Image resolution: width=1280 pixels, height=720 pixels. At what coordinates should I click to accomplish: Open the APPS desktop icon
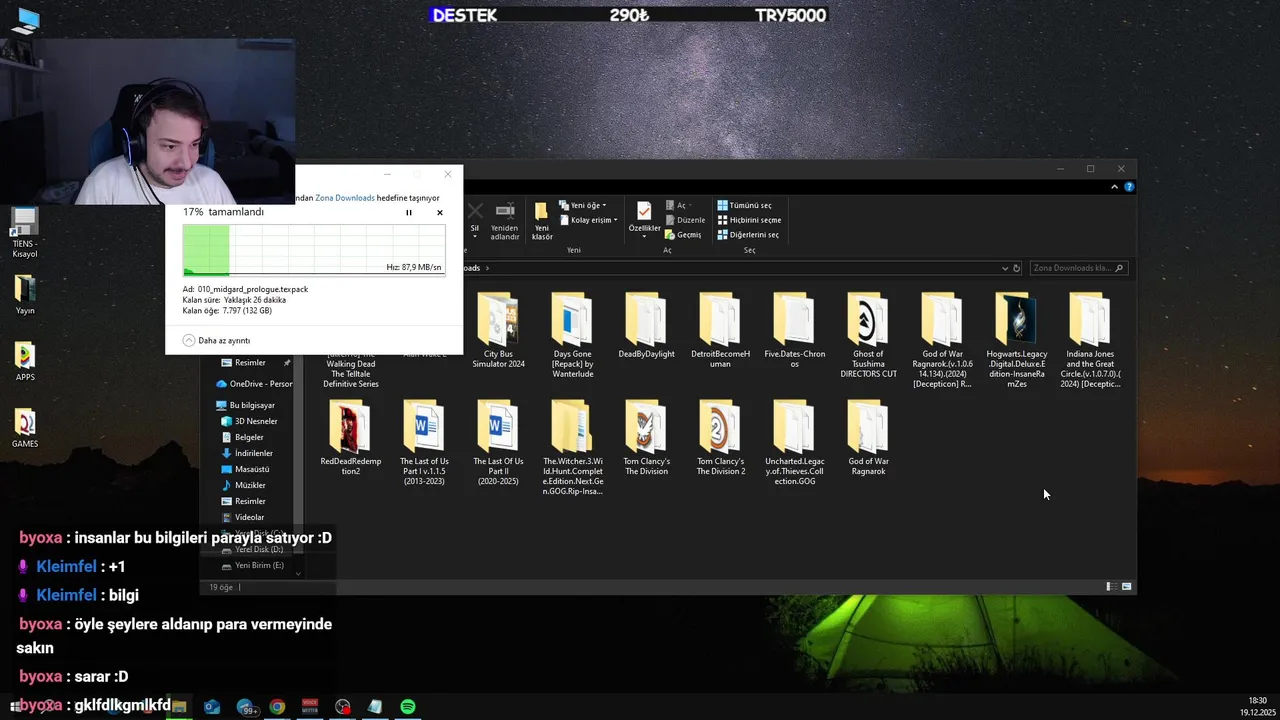tap(25, 361)
